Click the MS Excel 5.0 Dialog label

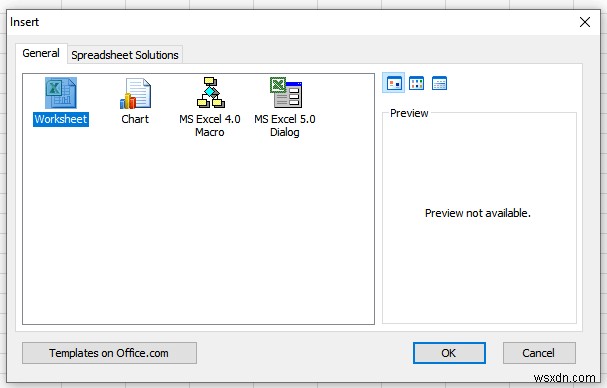coord(285,125)
